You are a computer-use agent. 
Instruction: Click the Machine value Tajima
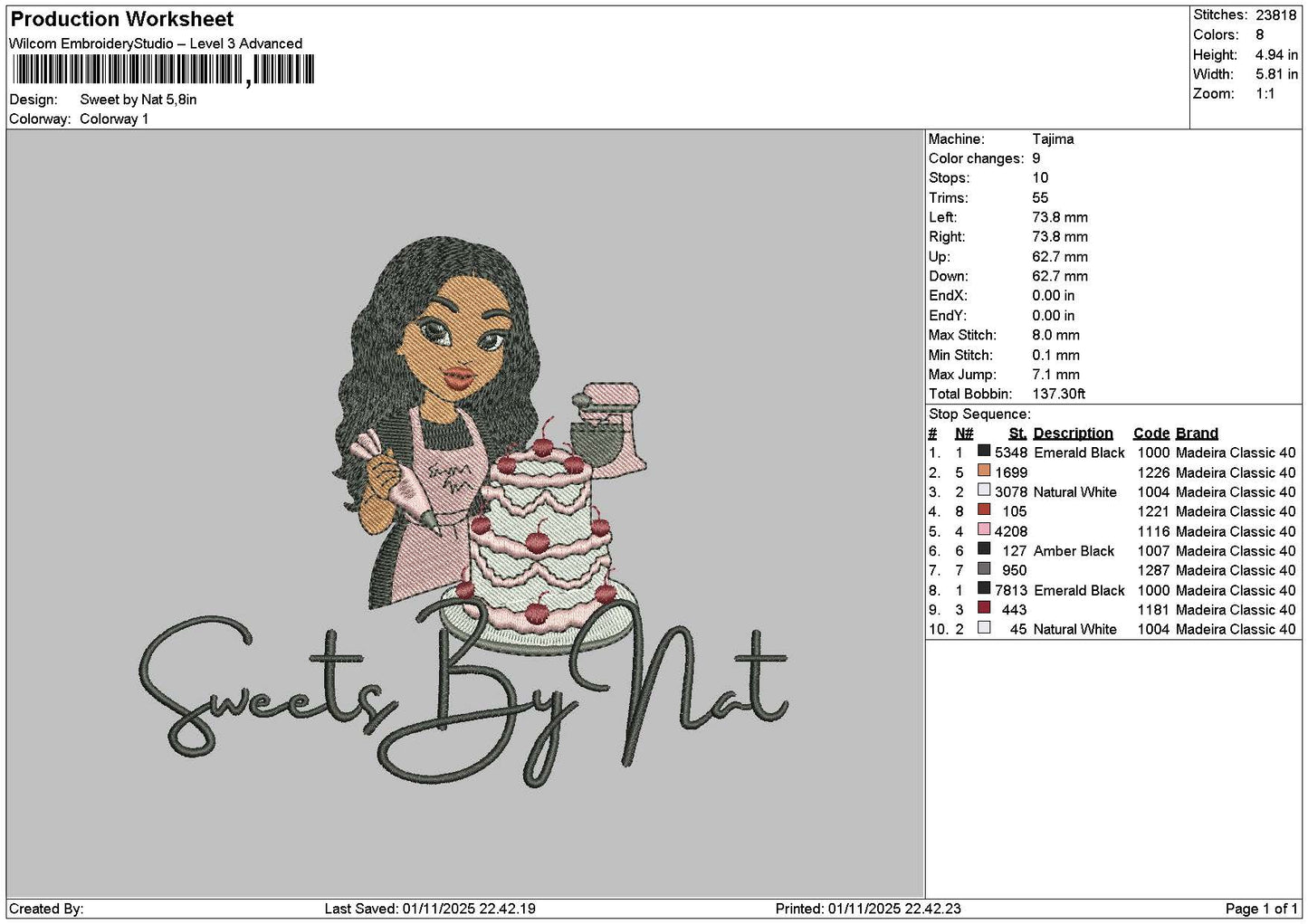point(1053,139)
